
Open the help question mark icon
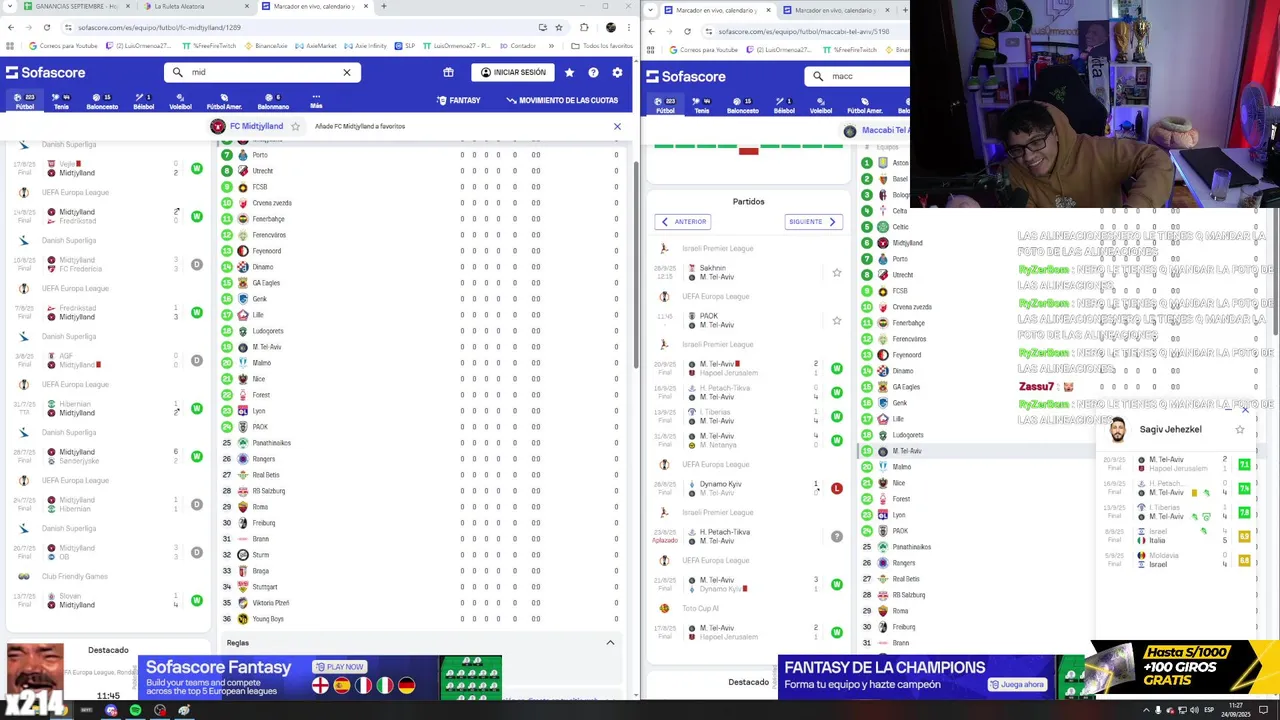click(x=593, y=72)
